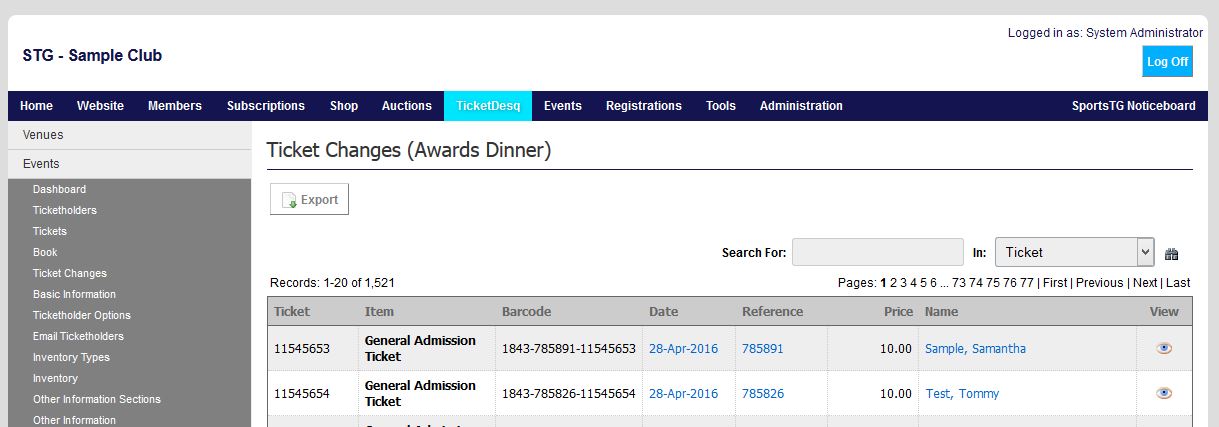
Task: Open Tickets in sidebar
Action: [x=50, y=231]
